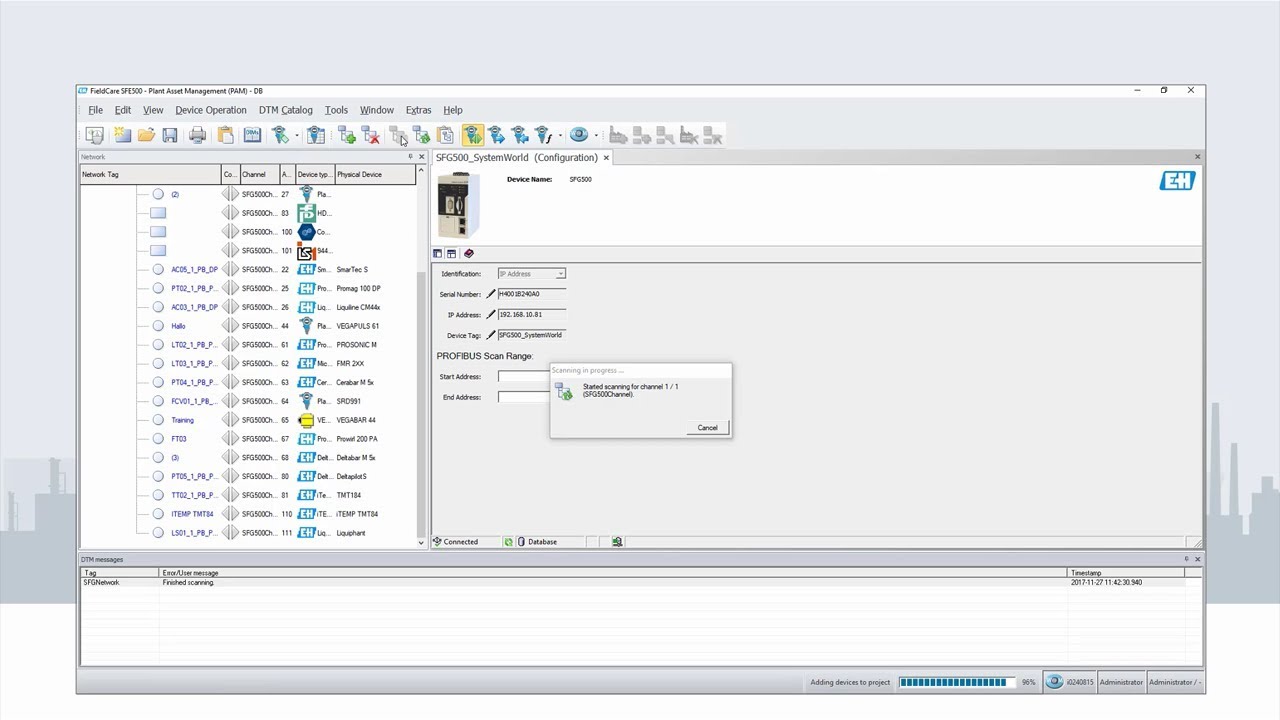The height and width of the screenshot is (720, 1280).
Task: Switch to SFG500_SystemWorld (Configuration) tab
Action: tap(517, 157)
